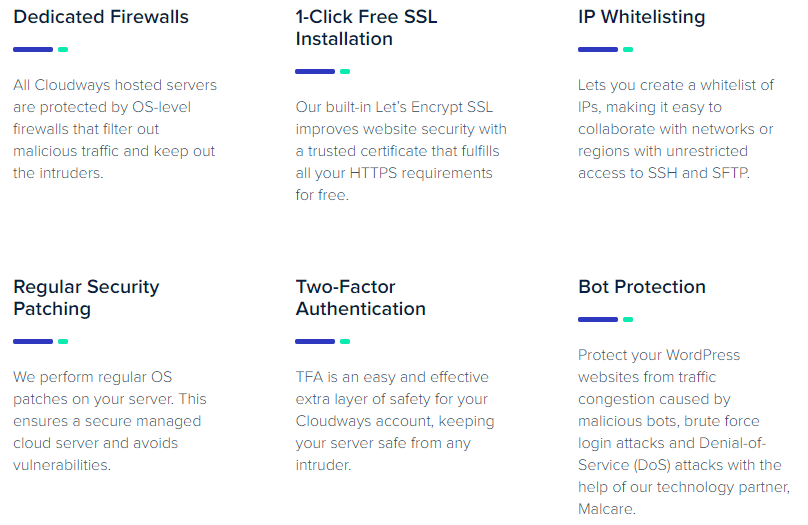Click the Dedicated Firewalls heading
808x525 pixels.
[x=101, y=17]
